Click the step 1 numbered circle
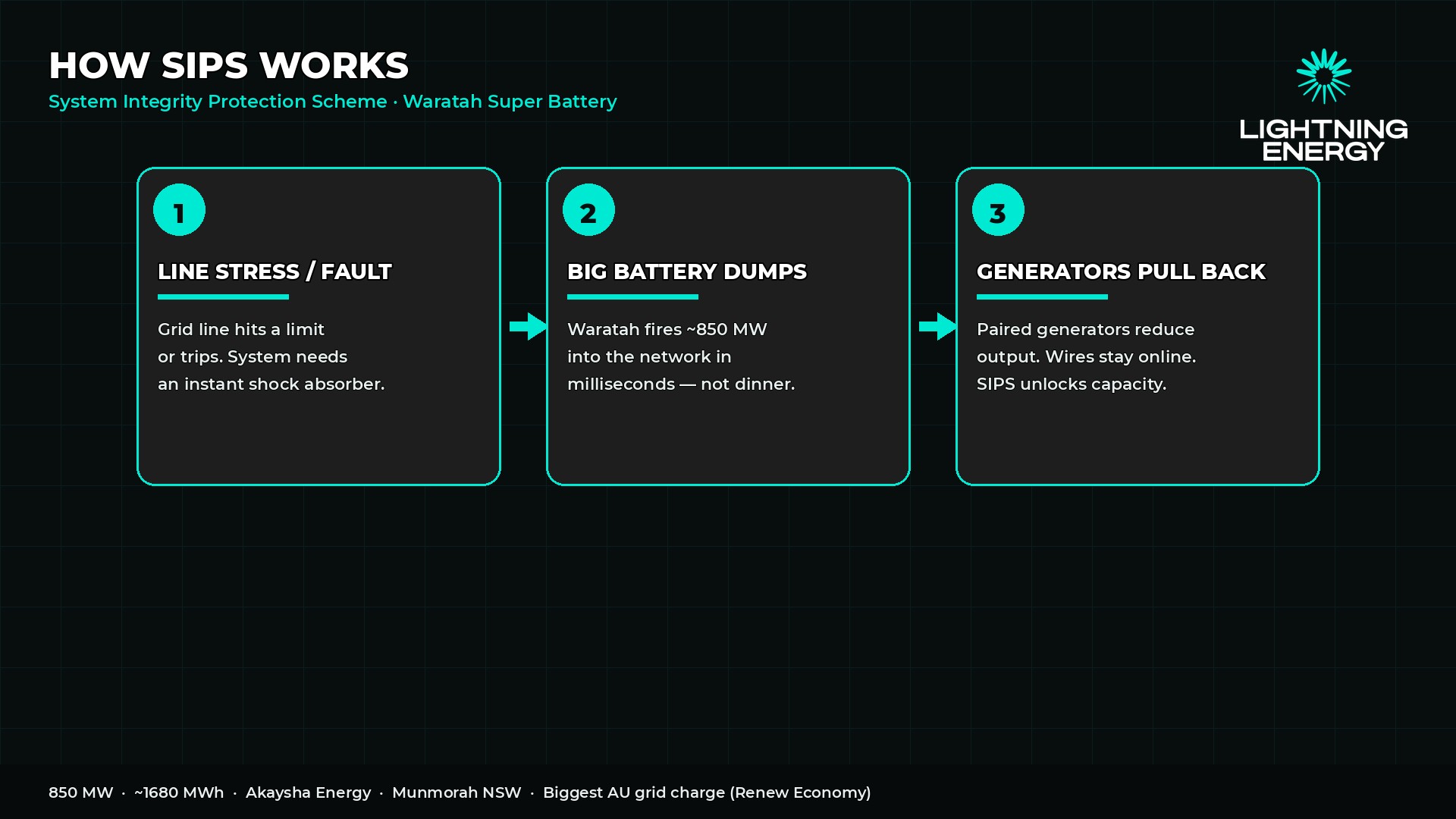This screenshot has width=1456, height=819. 179,210
